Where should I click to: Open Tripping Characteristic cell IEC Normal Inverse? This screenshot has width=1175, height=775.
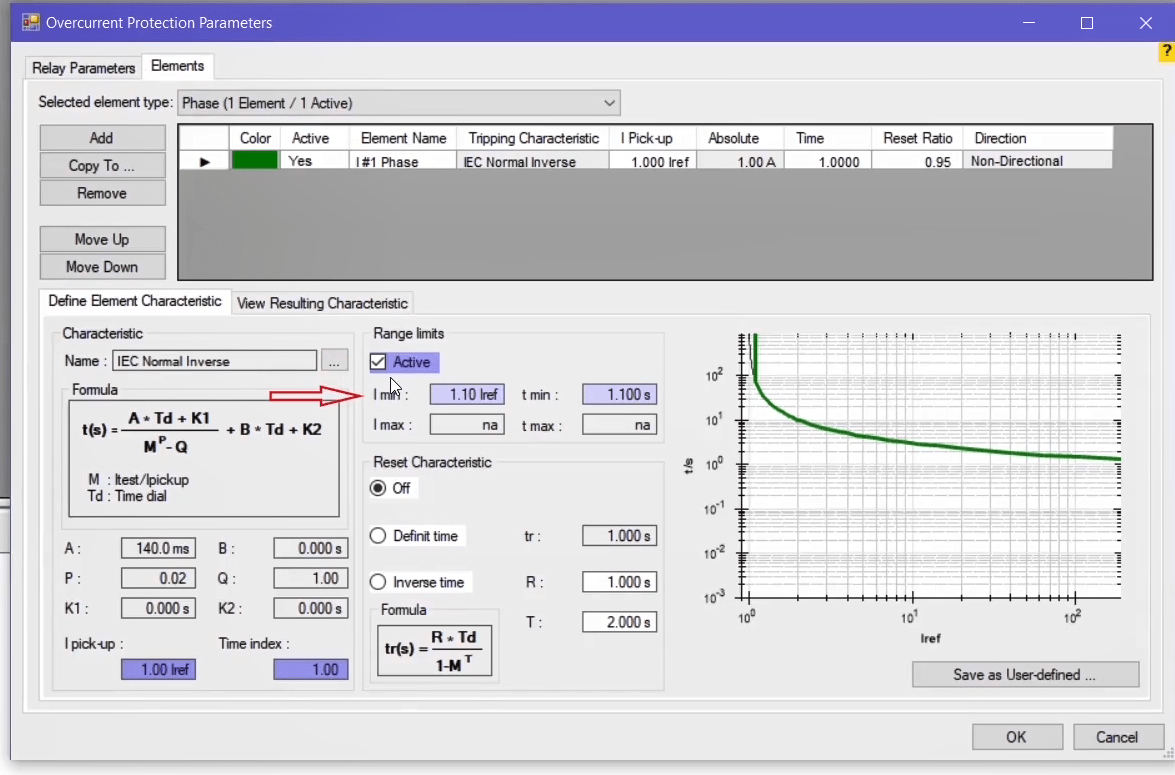[x=532, y=161]
